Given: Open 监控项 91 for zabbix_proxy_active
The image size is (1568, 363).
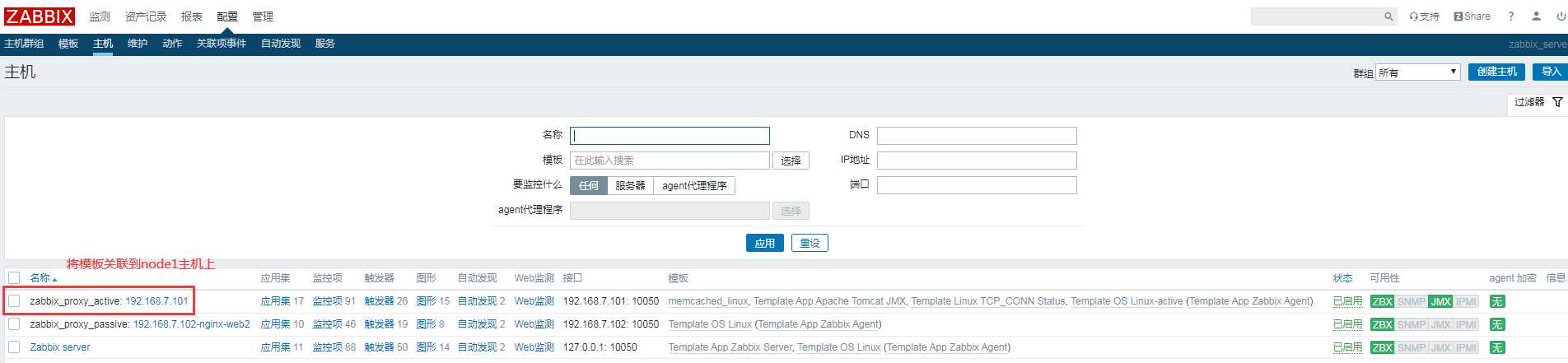Looking at the screenshot, I should (x=328, y=301).
